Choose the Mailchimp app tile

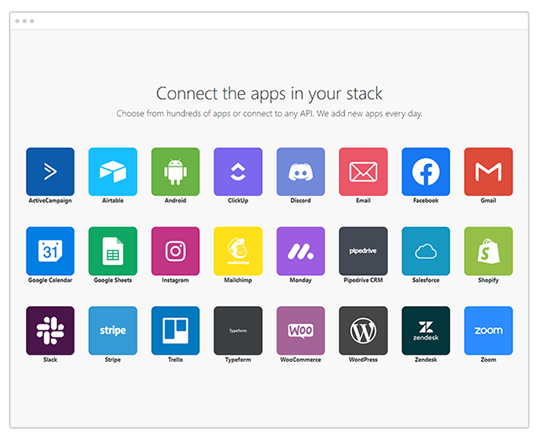238,251
